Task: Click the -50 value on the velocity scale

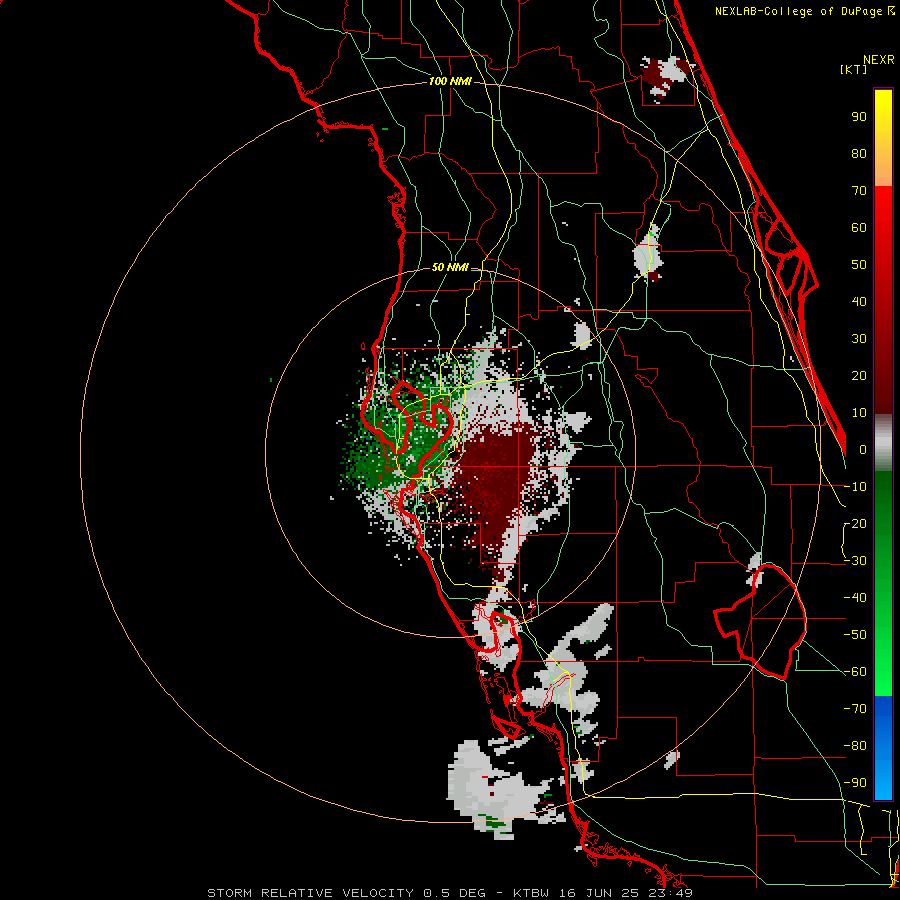Action: coord(855,634)
